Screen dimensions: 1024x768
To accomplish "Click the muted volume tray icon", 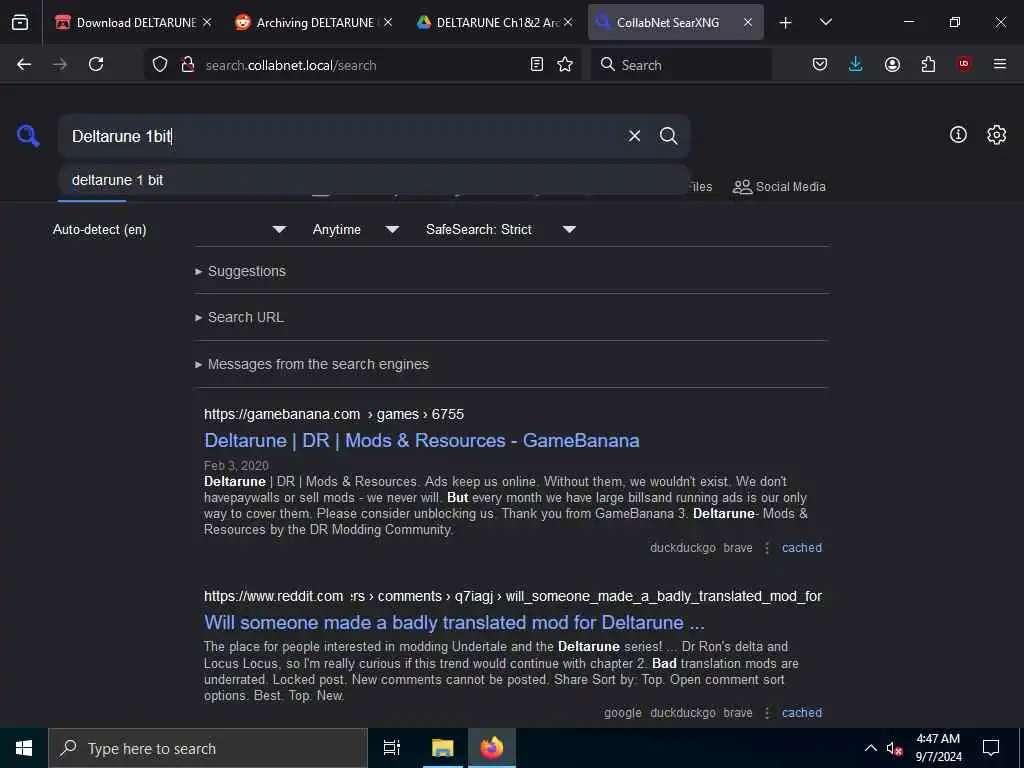I will (x=894, y=748).
